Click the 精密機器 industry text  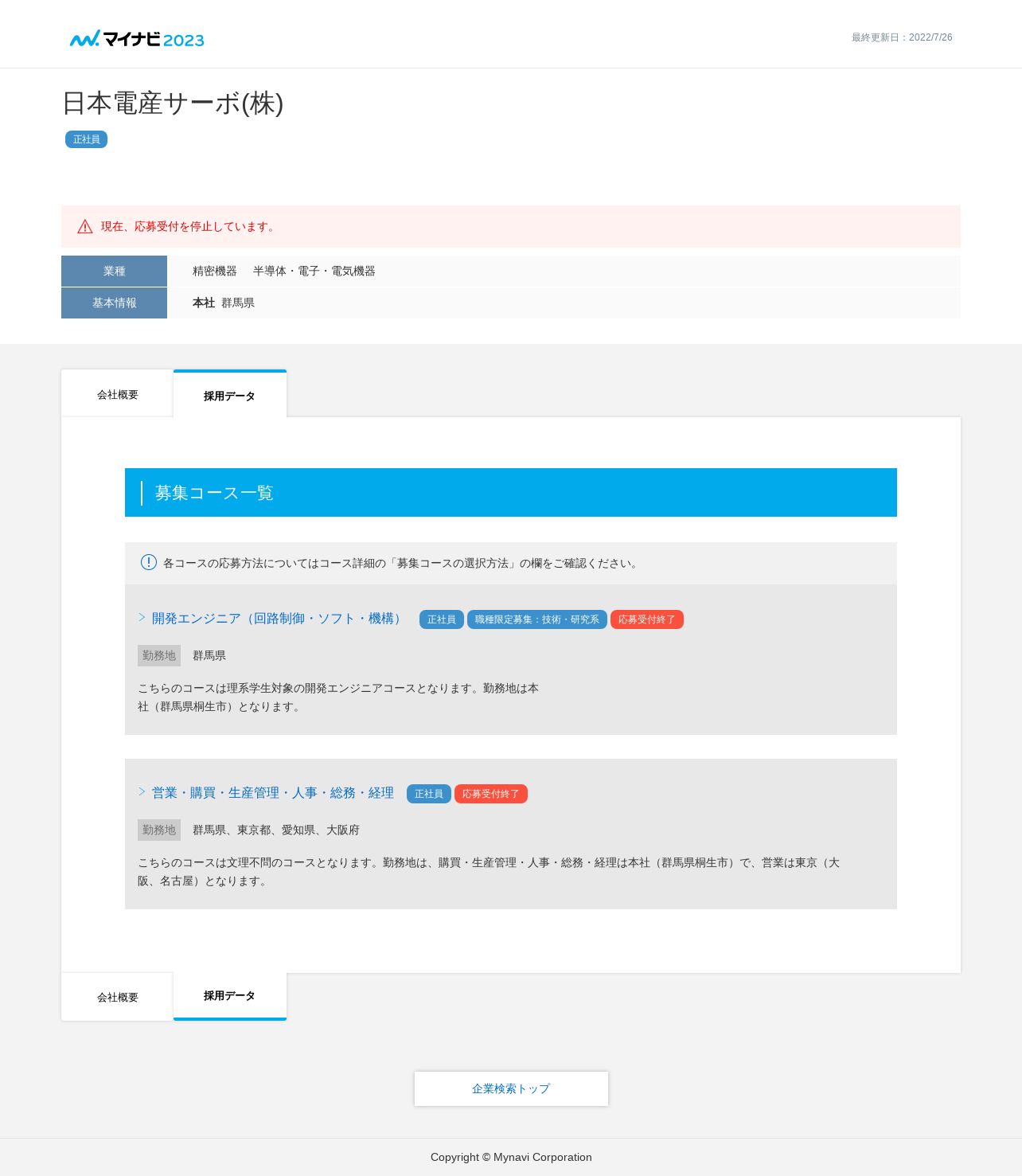215,271
